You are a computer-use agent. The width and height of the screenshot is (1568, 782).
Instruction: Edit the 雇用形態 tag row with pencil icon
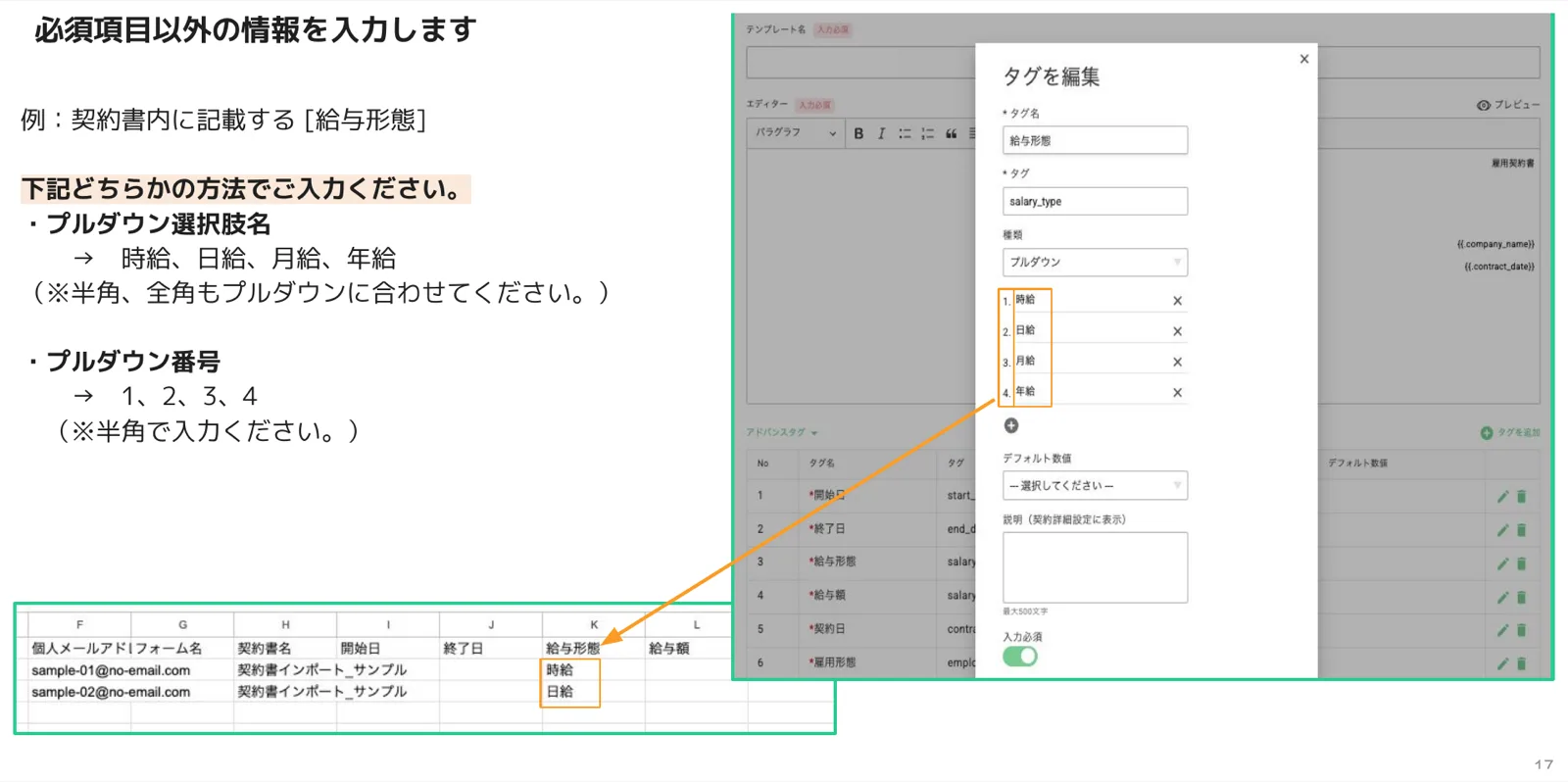pyautogui.click(x=1502, y=663)
